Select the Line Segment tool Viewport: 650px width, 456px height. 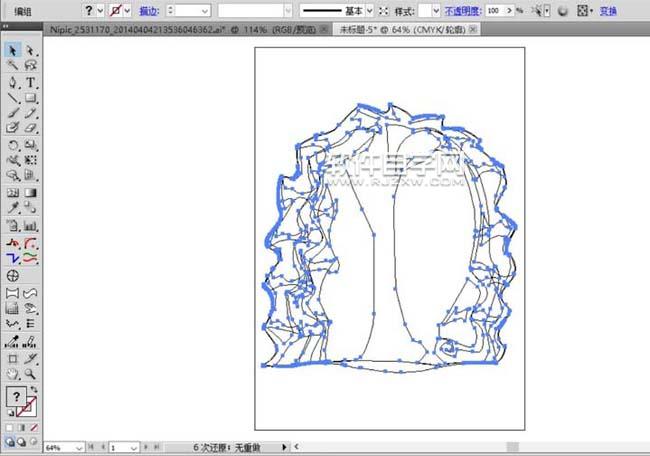pyautogui.click(x=12, y=98)
